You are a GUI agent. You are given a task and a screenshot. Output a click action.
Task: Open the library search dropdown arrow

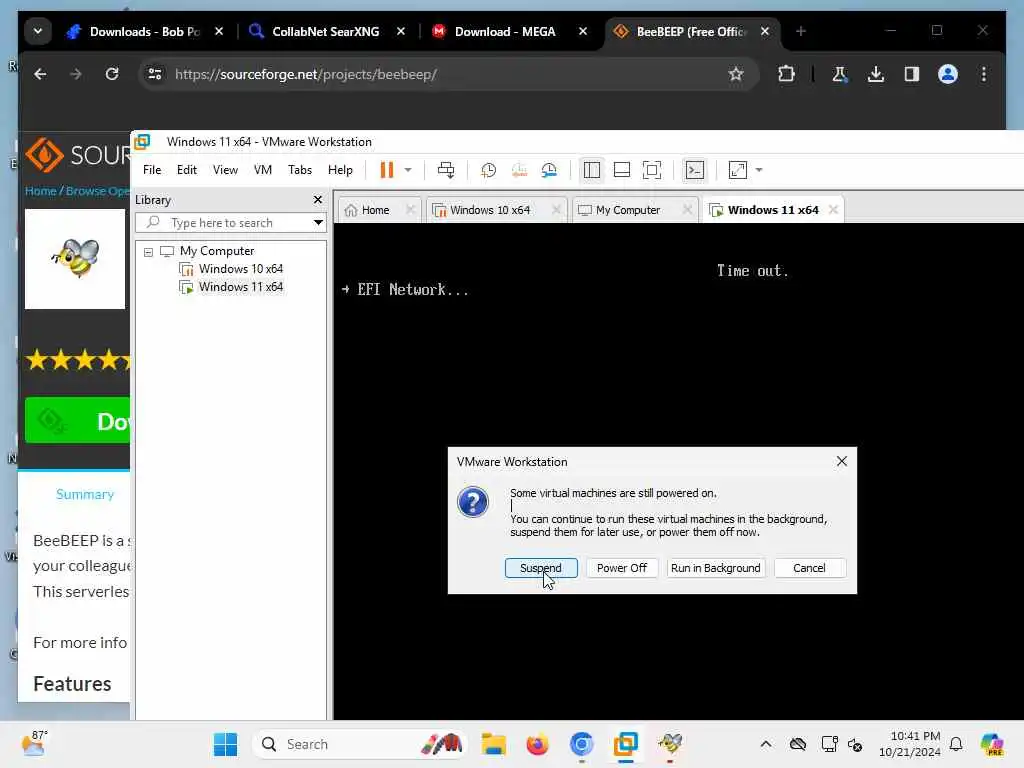coord(318,223)
